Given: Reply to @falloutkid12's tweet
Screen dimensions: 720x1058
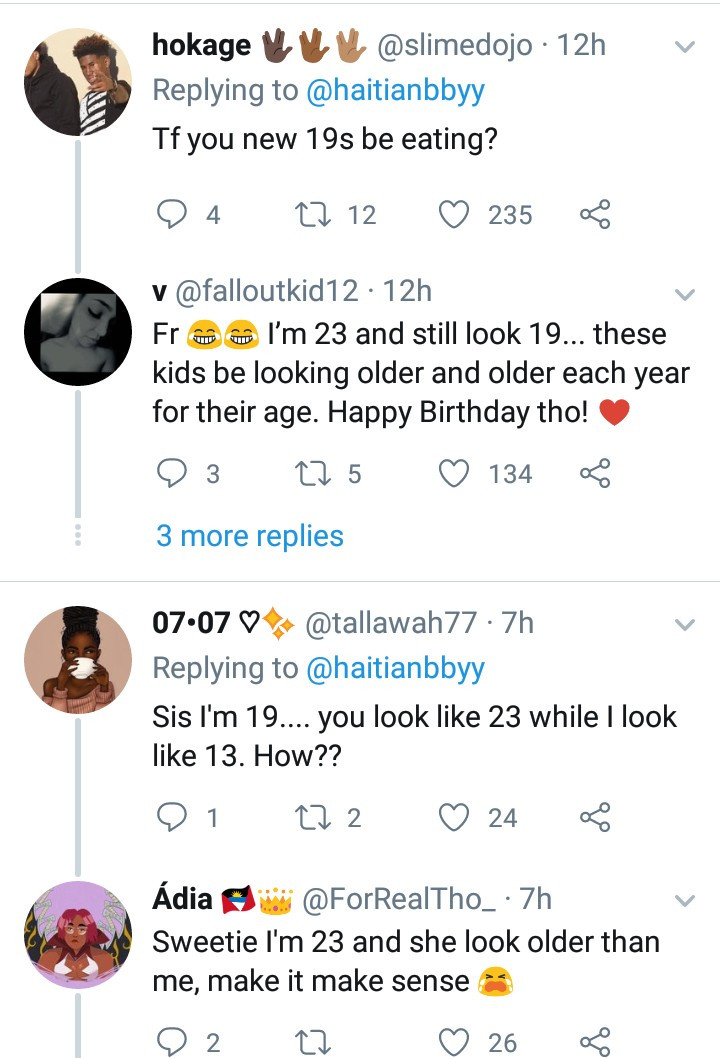Looking at the screenshot, I should coord(175,473).
